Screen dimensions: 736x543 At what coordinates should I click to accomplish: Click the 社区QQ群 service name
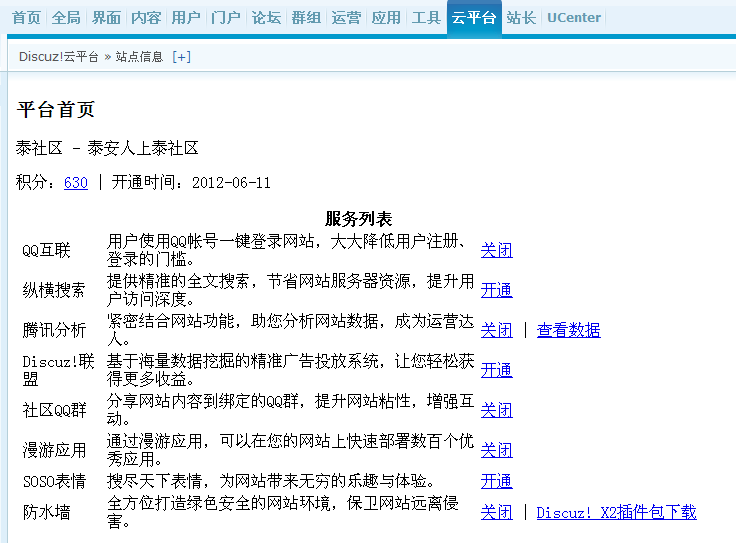point(54,410)
